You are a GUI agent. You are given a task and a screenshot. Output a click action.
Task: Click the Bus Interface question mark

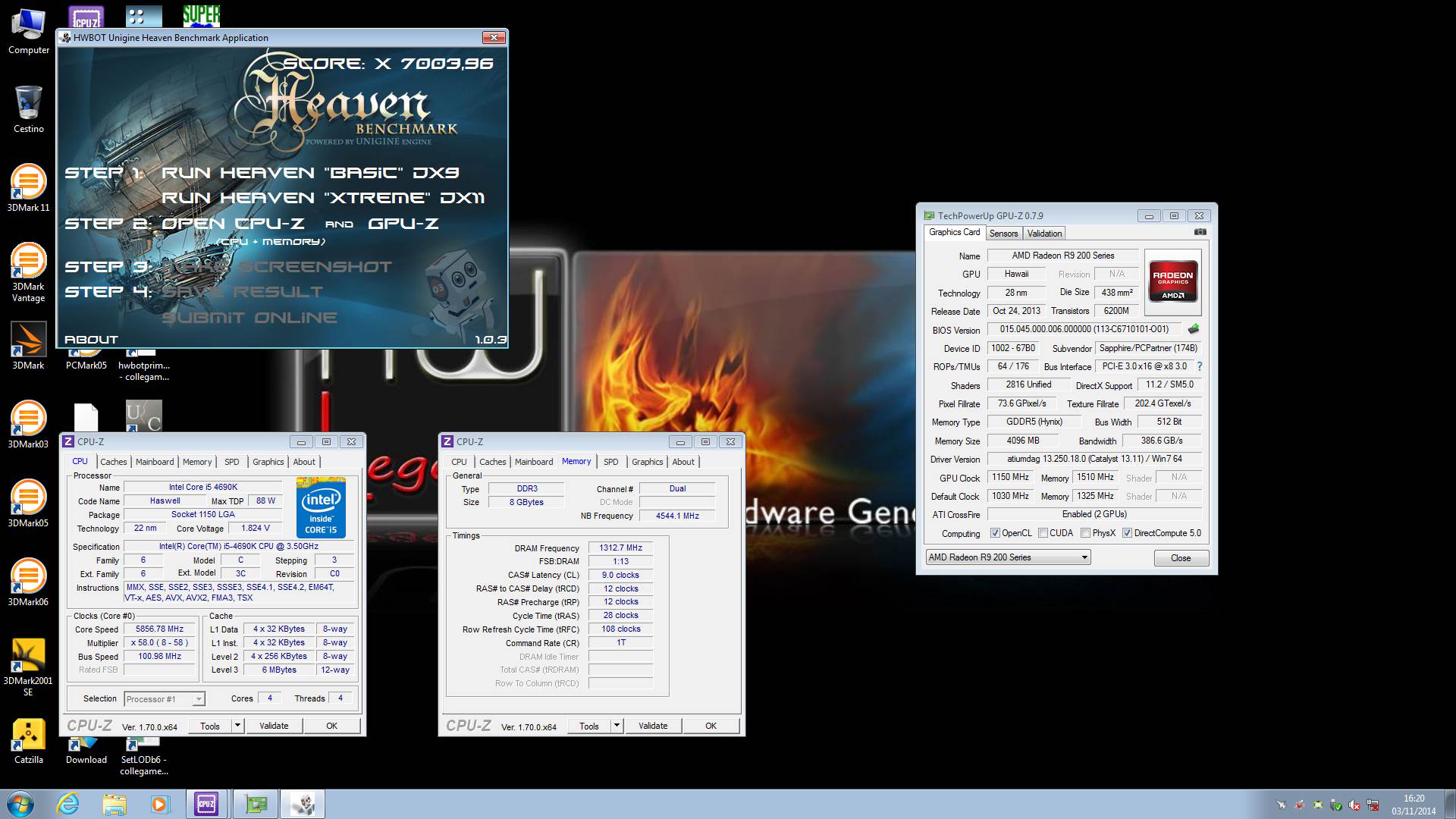1200,366
